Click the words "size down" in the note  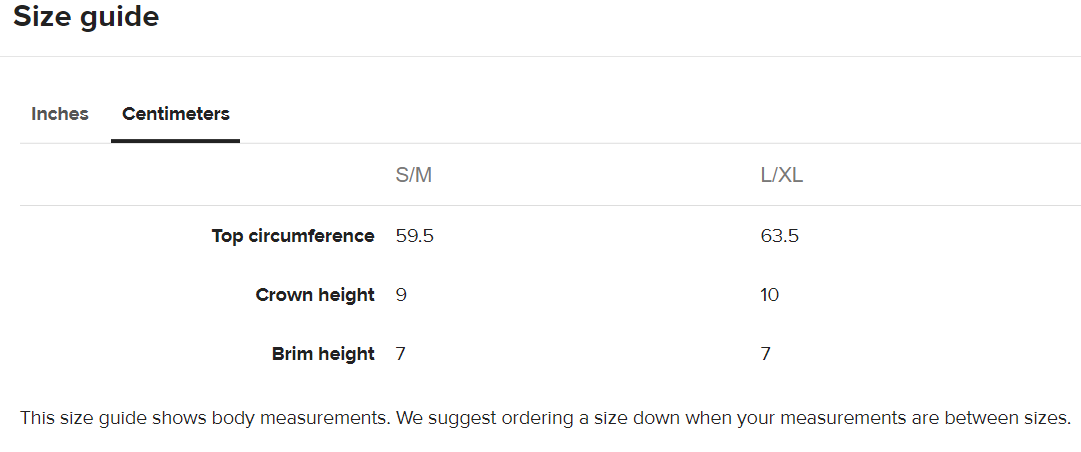click(x=629, y=418)
